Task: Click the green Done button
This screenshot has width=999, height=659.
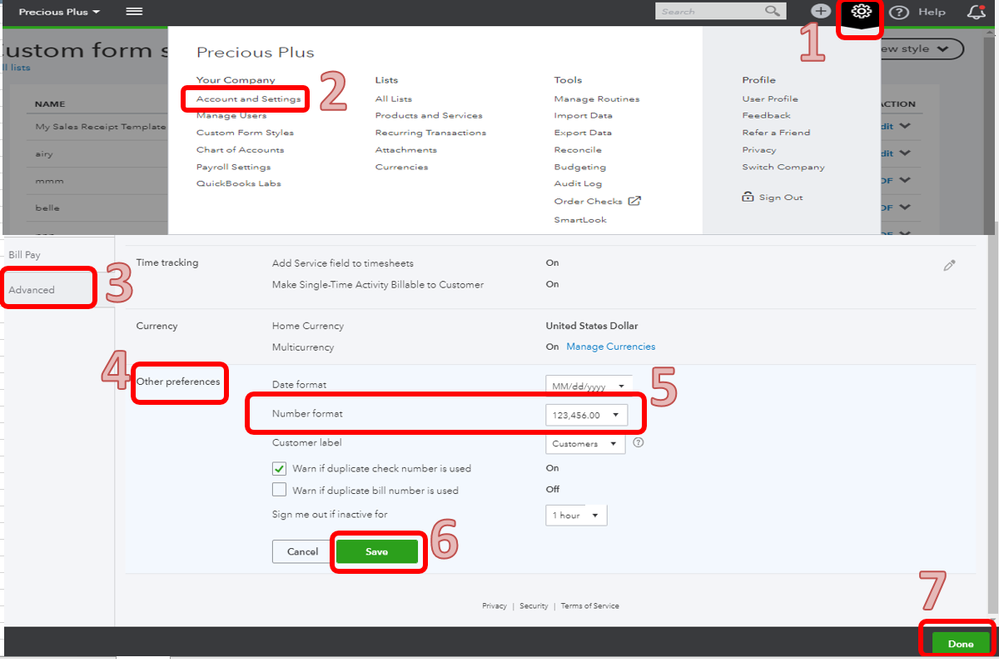Action: (x=960, y=644)
